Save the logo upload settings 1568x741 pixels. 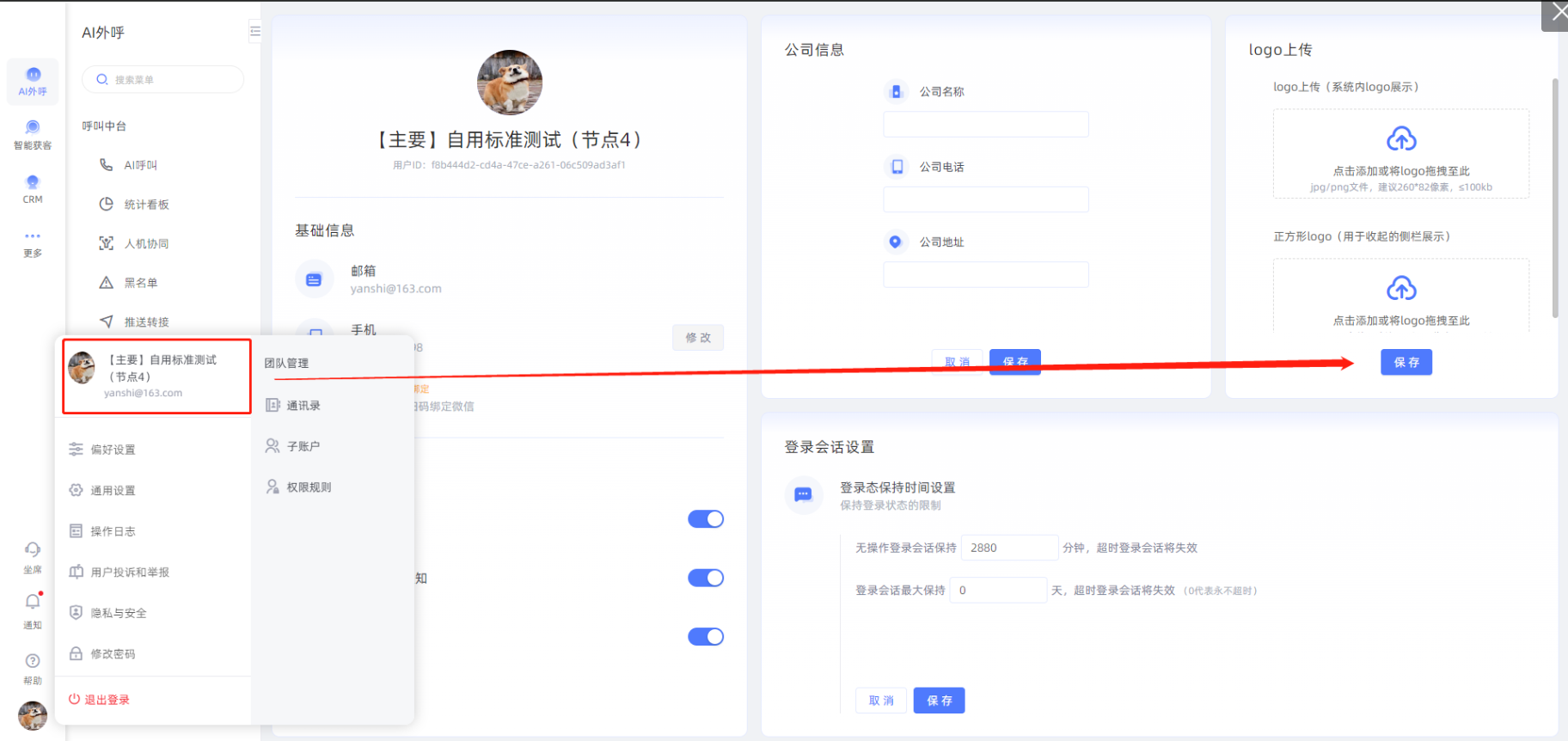[x=1406, y=363]
